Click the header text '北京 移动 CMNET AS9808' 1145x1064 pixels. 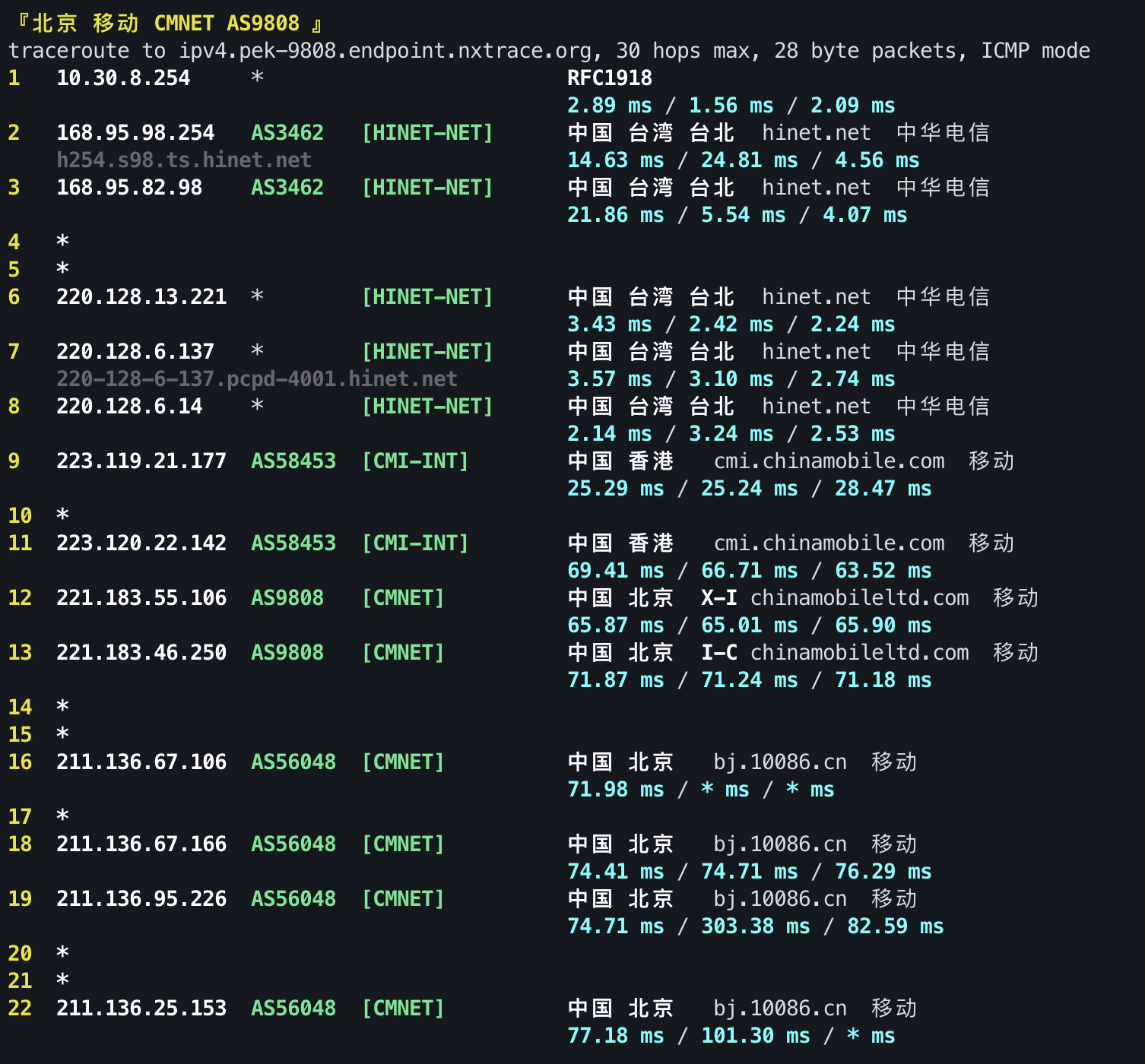(x=166, y=24)
